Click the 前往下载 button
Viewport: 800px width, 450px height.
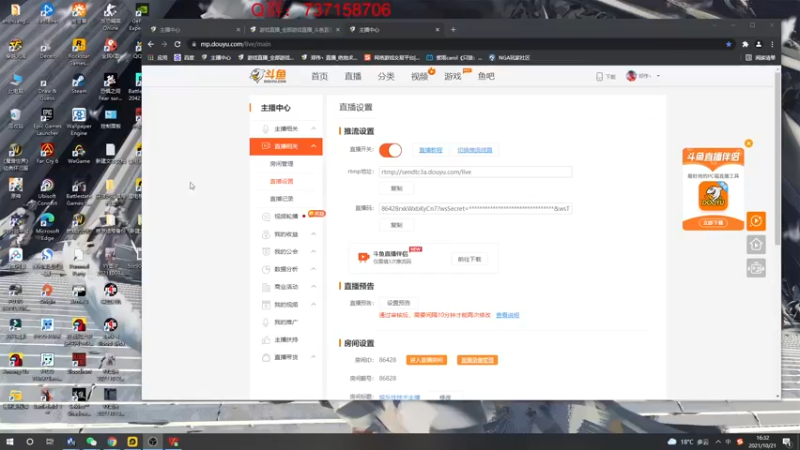(469, 259)
